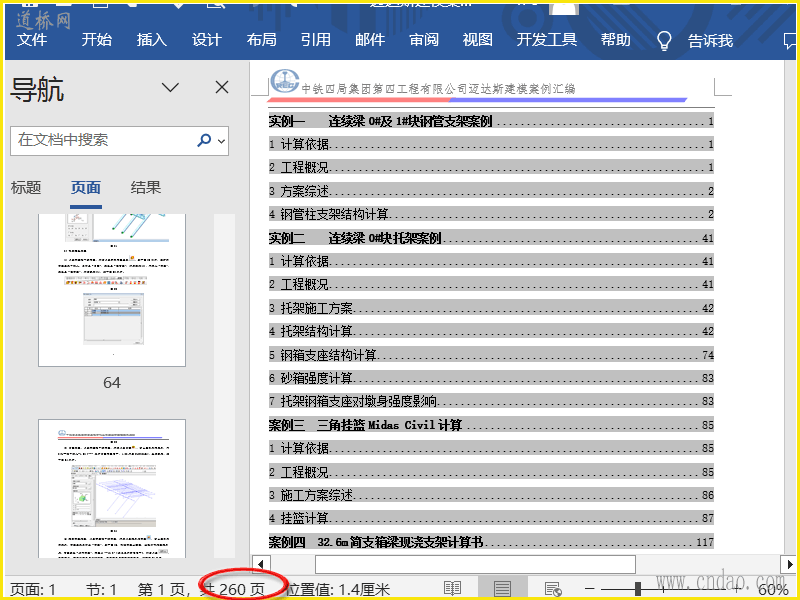This screenshot has width=800, height=600.
Task: Click the 案例三 三角挂篮 Midas Civil计算 entry
Action: point(491,425)
